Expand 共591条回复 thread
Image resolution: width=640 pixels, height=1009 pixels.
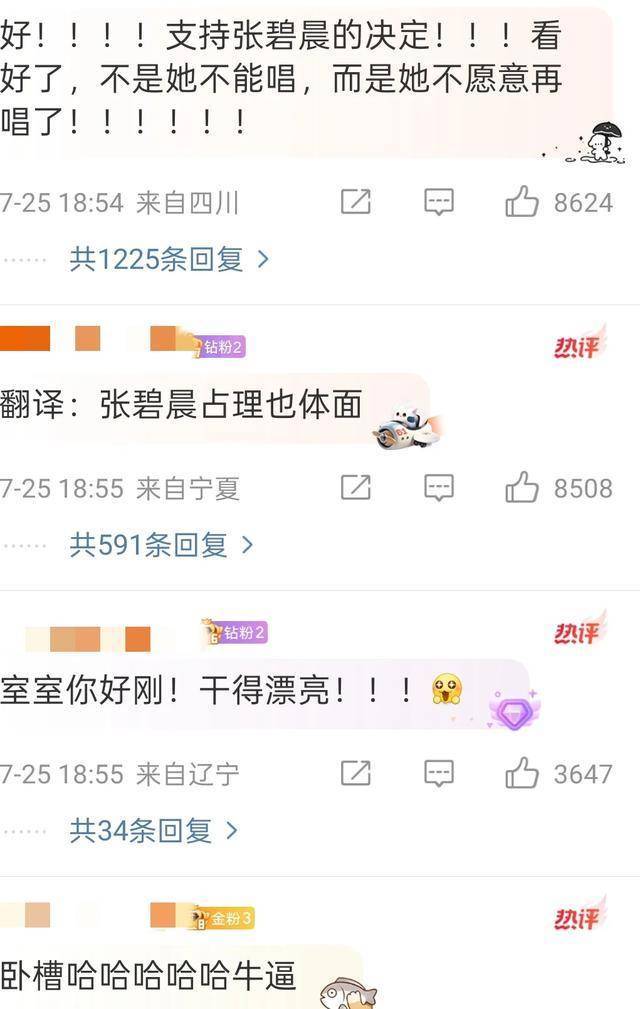(161, 545)
